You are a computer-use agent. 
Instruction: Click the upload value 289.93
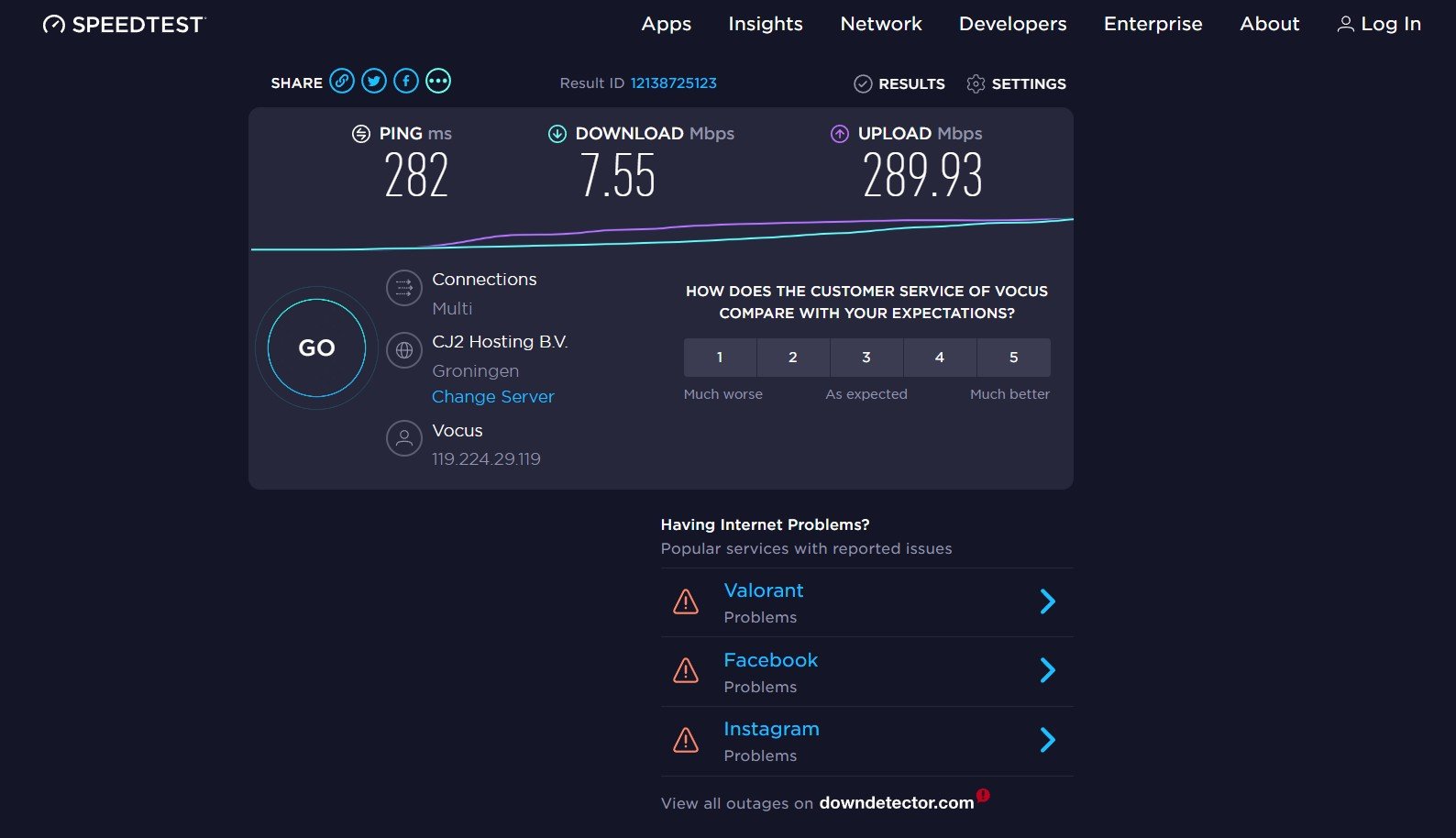[922, 176]
